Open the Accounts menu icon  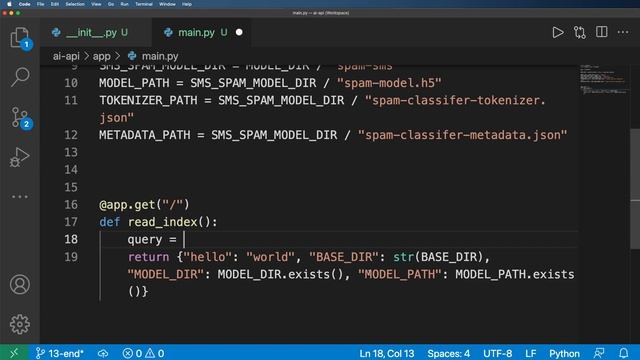pos(20,284)
